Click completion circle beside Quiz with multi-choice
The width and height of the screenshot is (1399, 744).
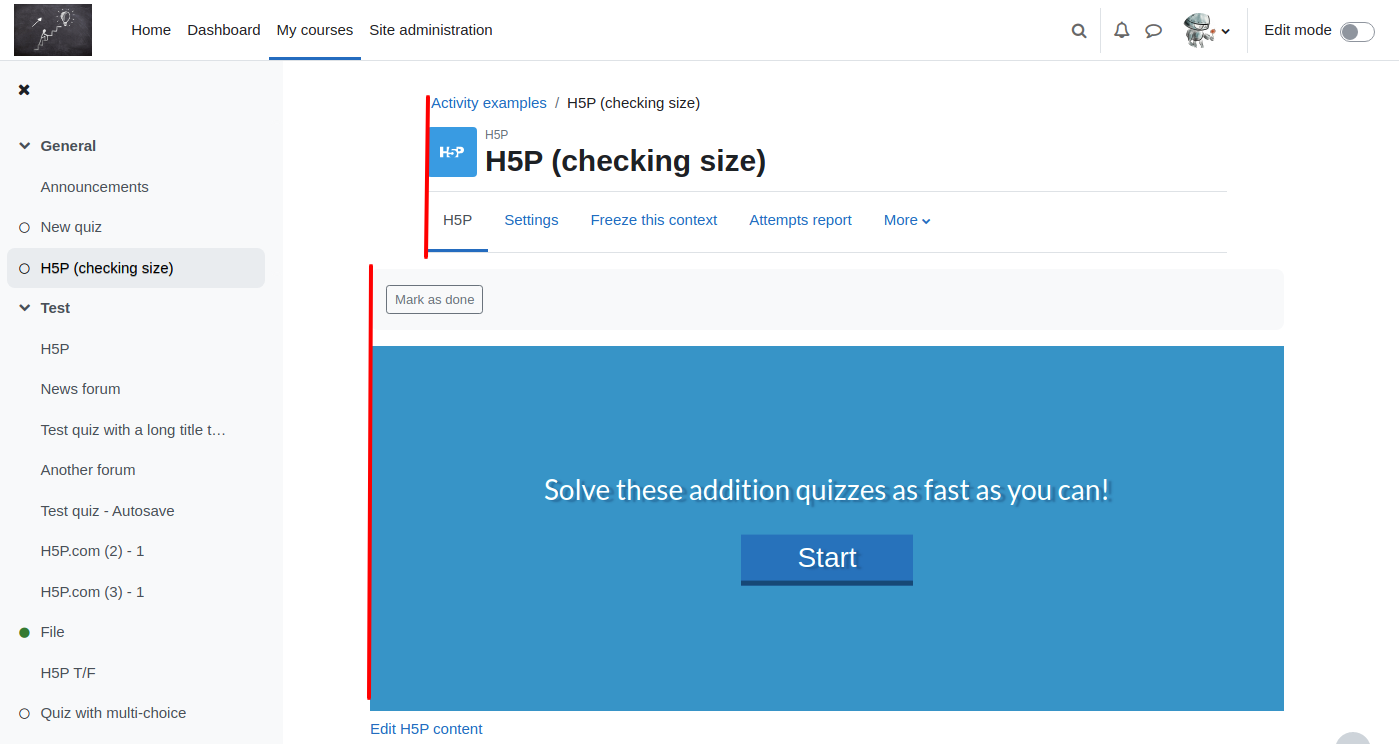point(25,714)
